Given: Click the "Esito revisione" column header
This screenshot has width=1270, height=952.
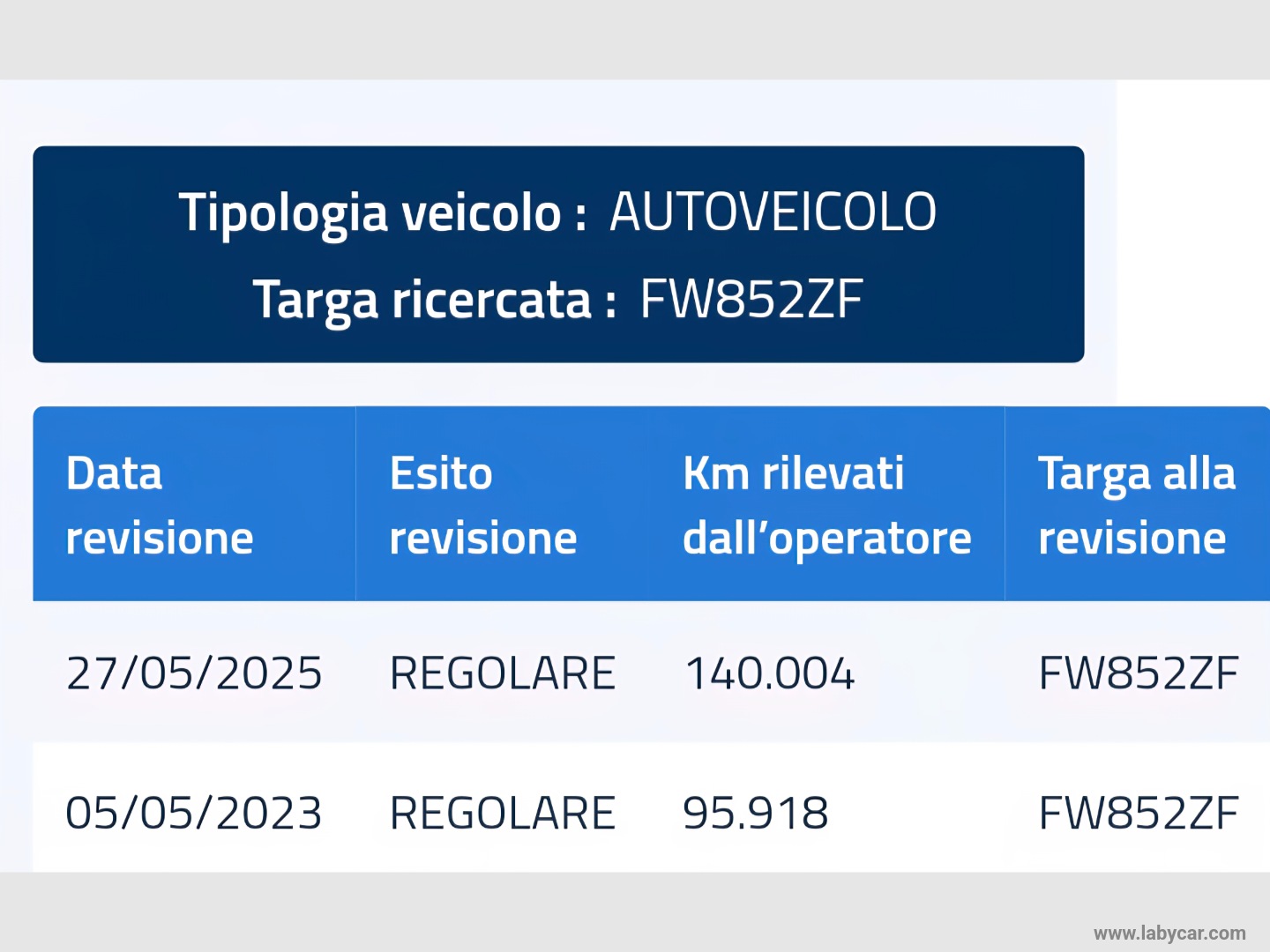Looking at the screenshot, I should click(x=483, y=505).
